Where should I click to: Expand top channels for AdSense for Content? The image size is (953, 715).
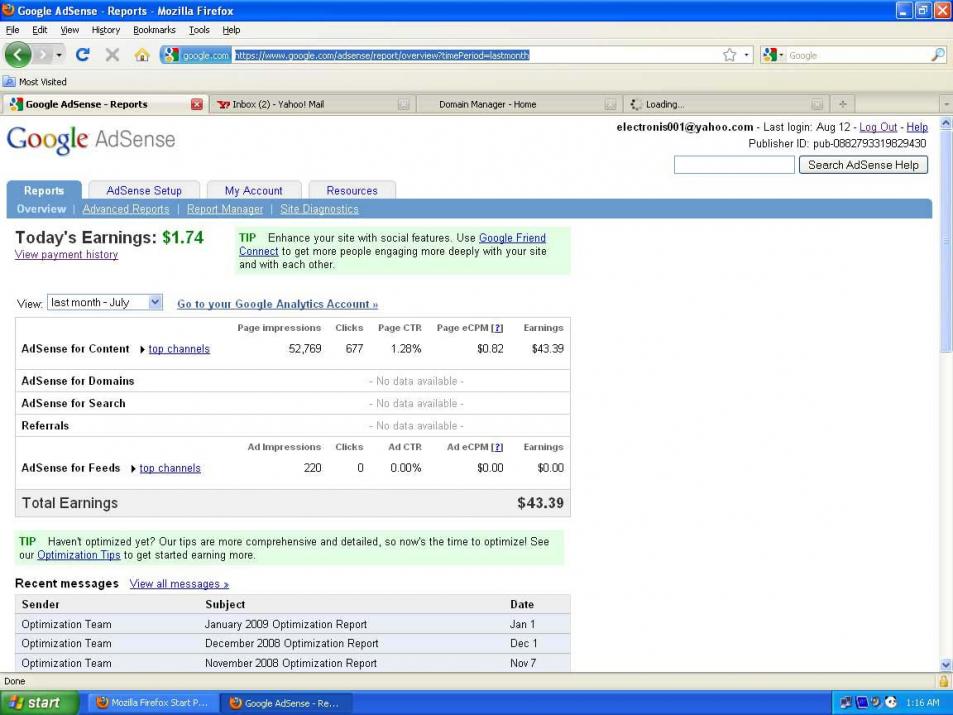pyautogui.click(x=179, y=349)
